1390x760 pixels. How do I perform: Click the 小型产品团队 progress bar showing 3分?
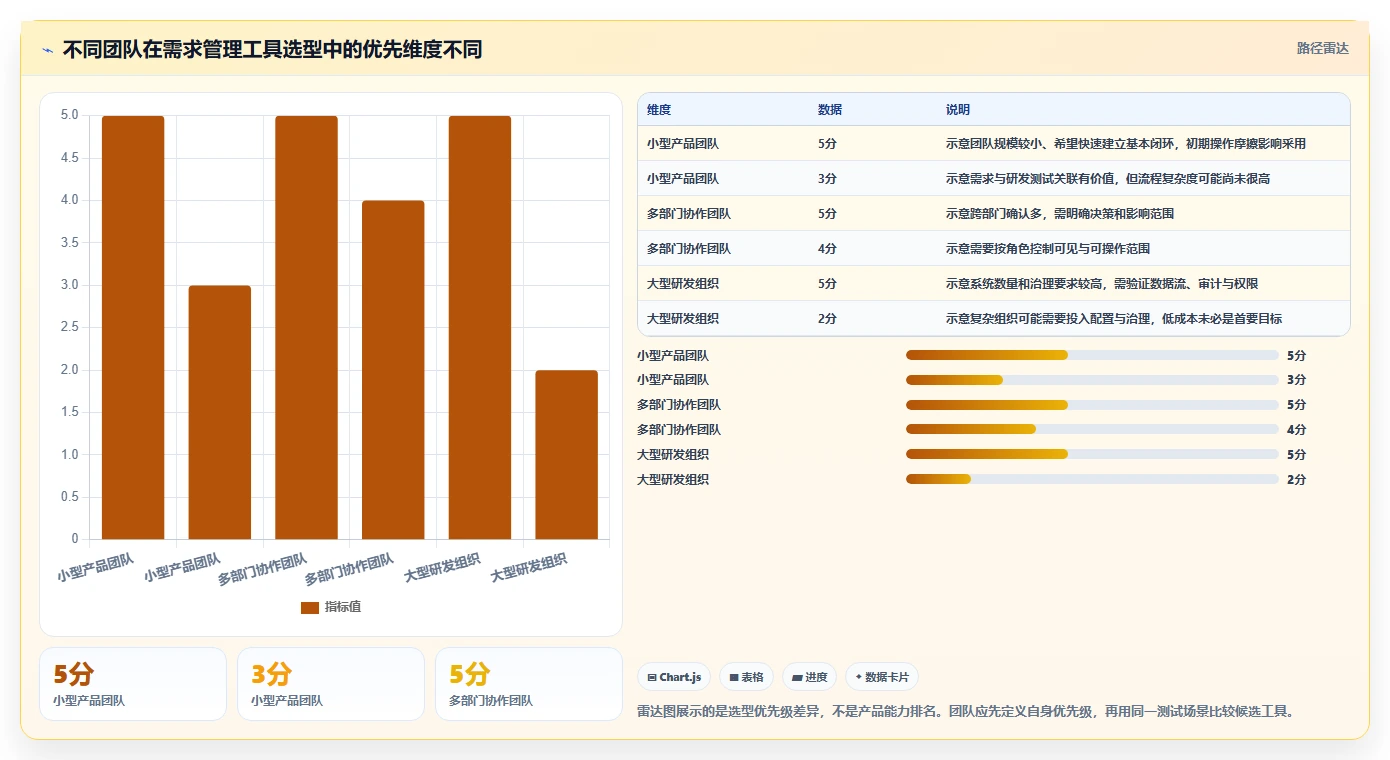coord(1092,380)
